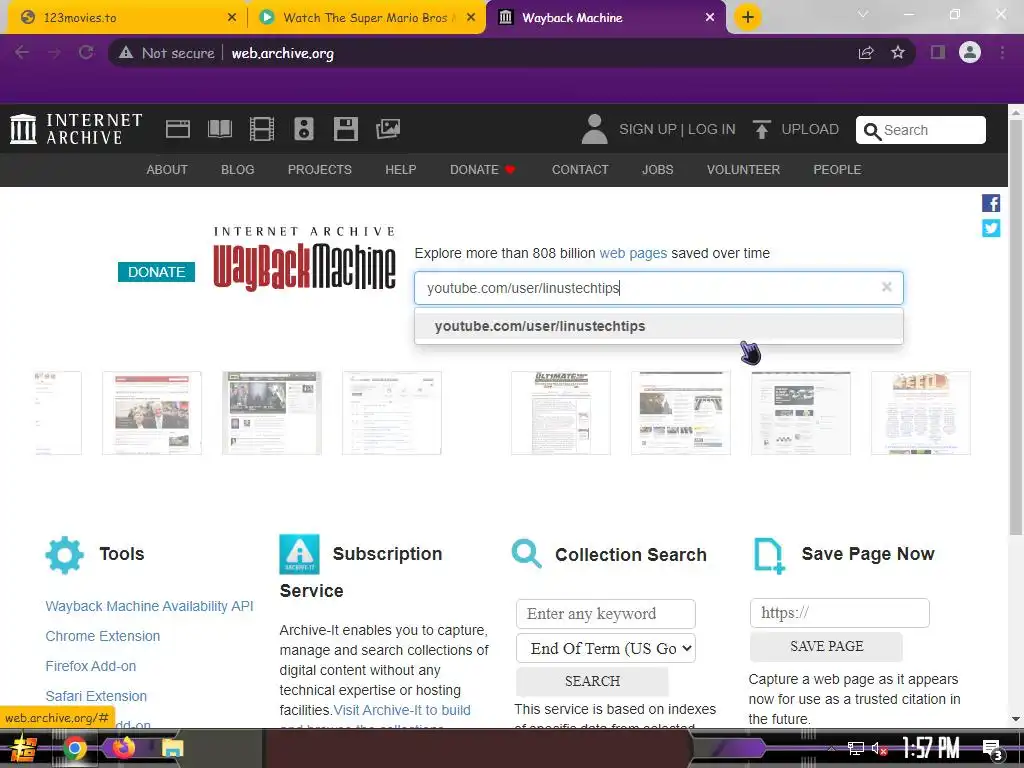Share page on Facebook icon

991,203
